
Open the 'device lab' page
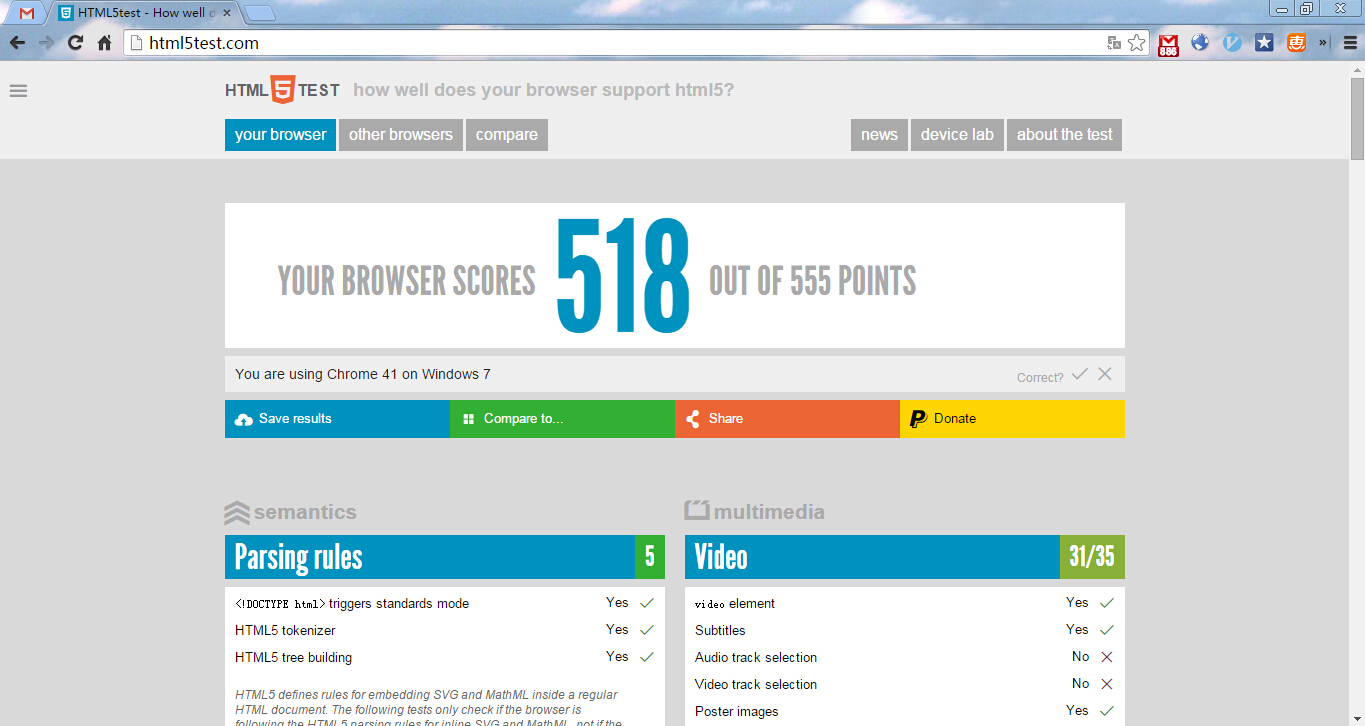tap(957, 135)
